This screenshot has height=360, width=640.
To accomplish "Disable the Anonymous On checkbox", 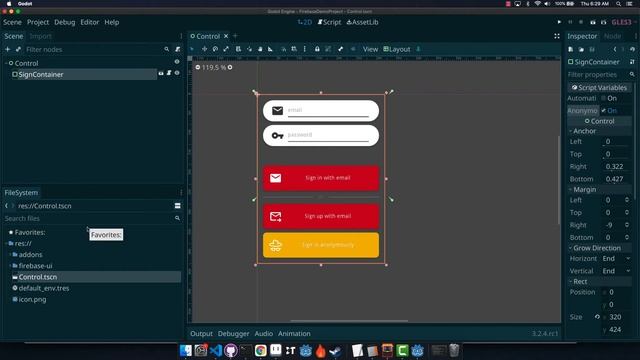I will tap(604, 111).
